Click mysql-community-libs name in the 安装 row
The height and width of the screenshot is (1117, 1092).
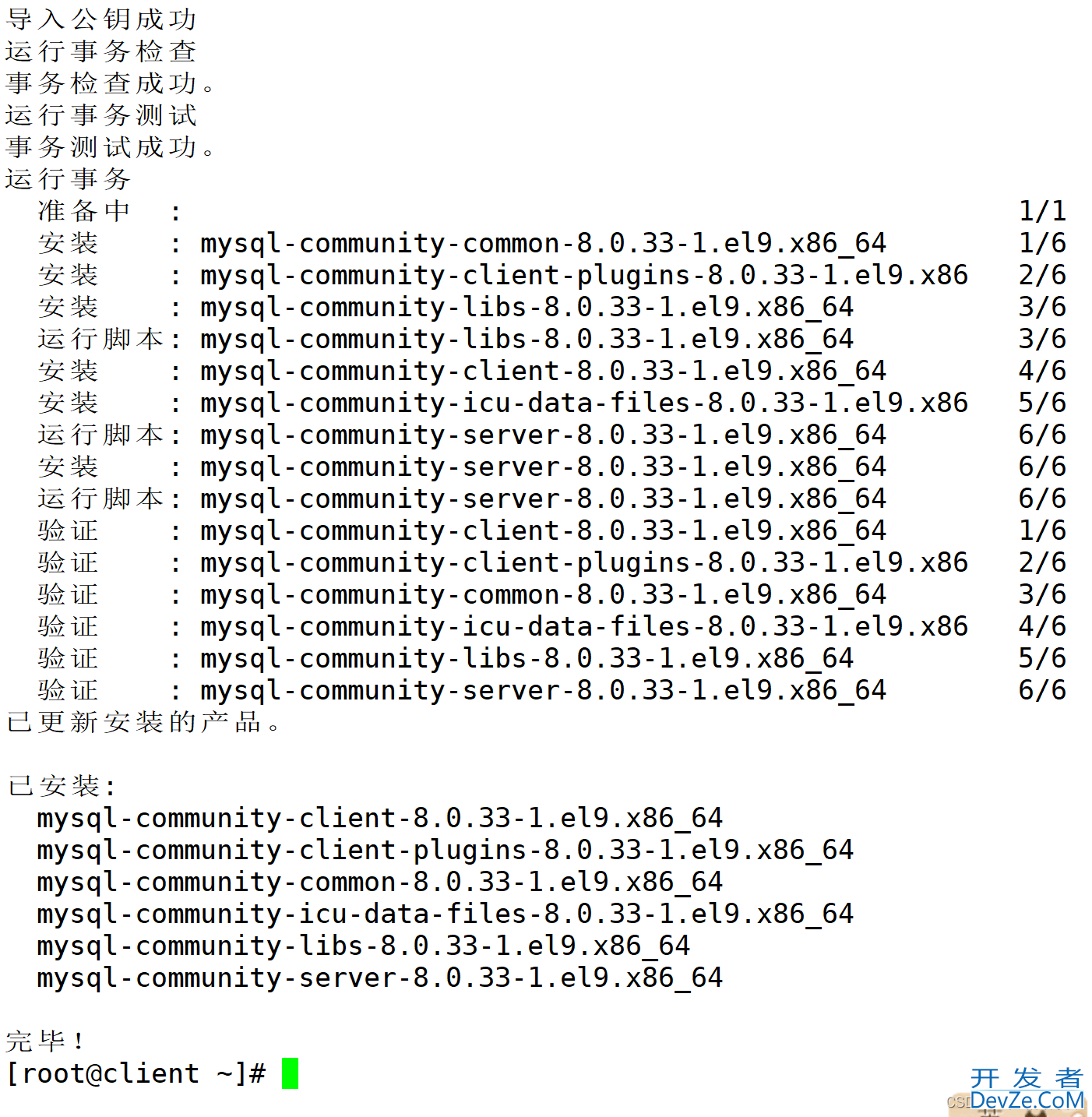(x=527, y=307)
